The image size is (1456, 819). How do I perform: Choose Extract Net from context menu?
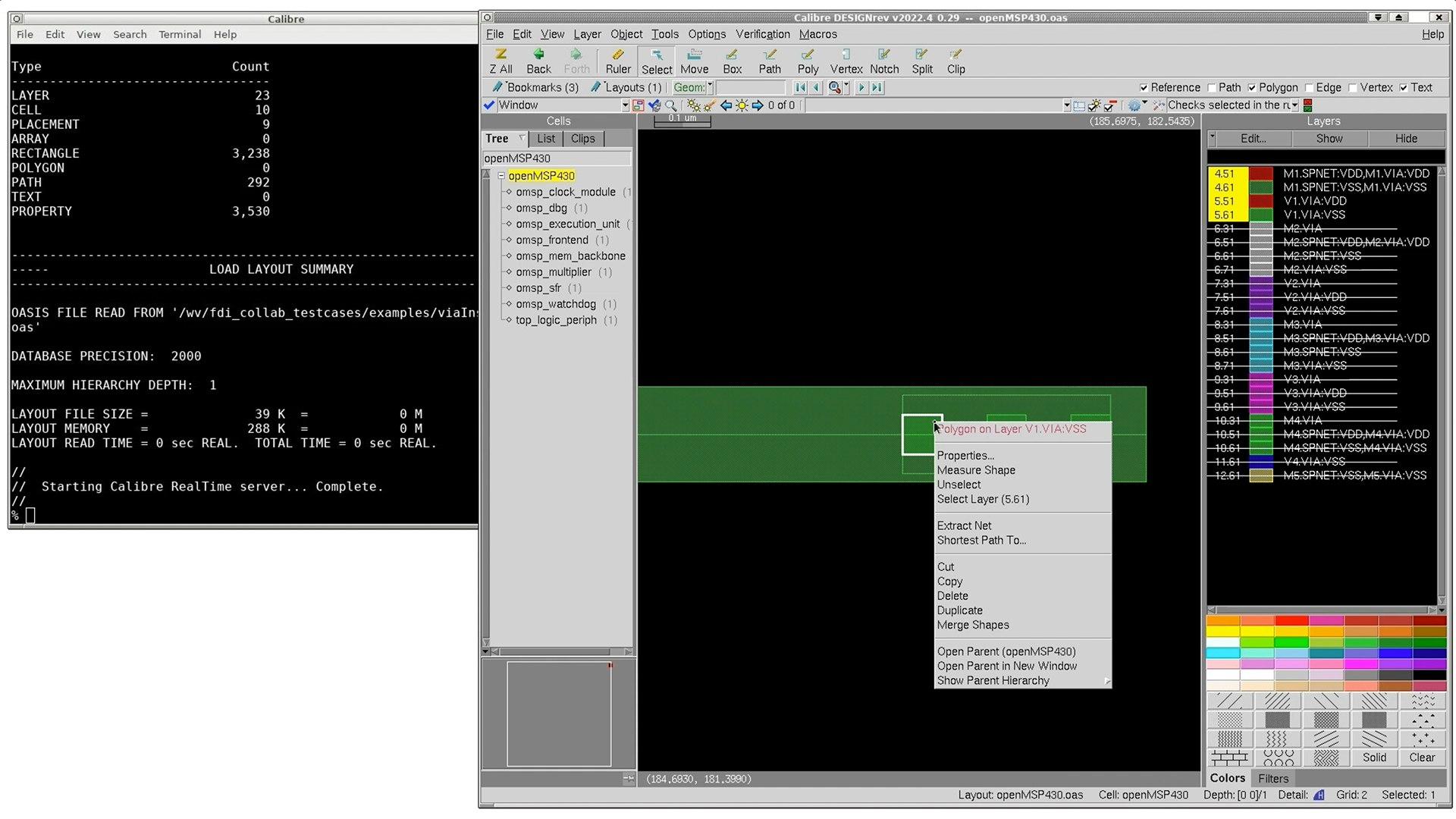964,525
